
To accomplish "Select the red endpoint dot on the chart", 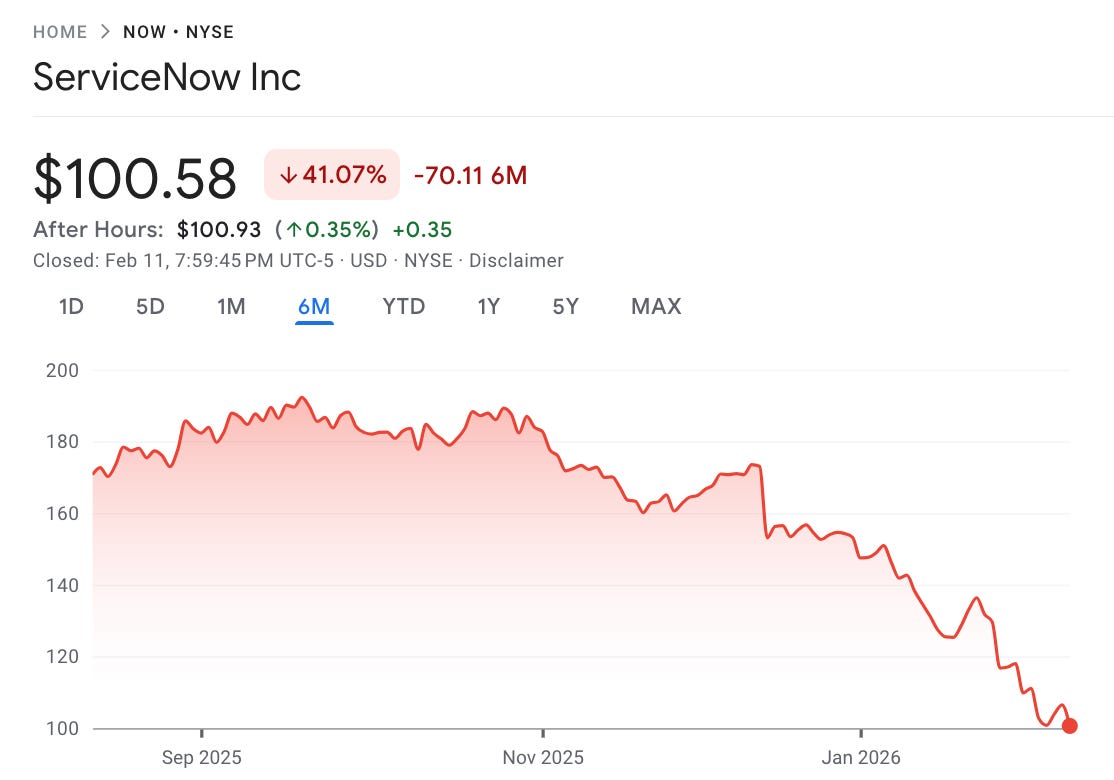I will [1069, 725].
